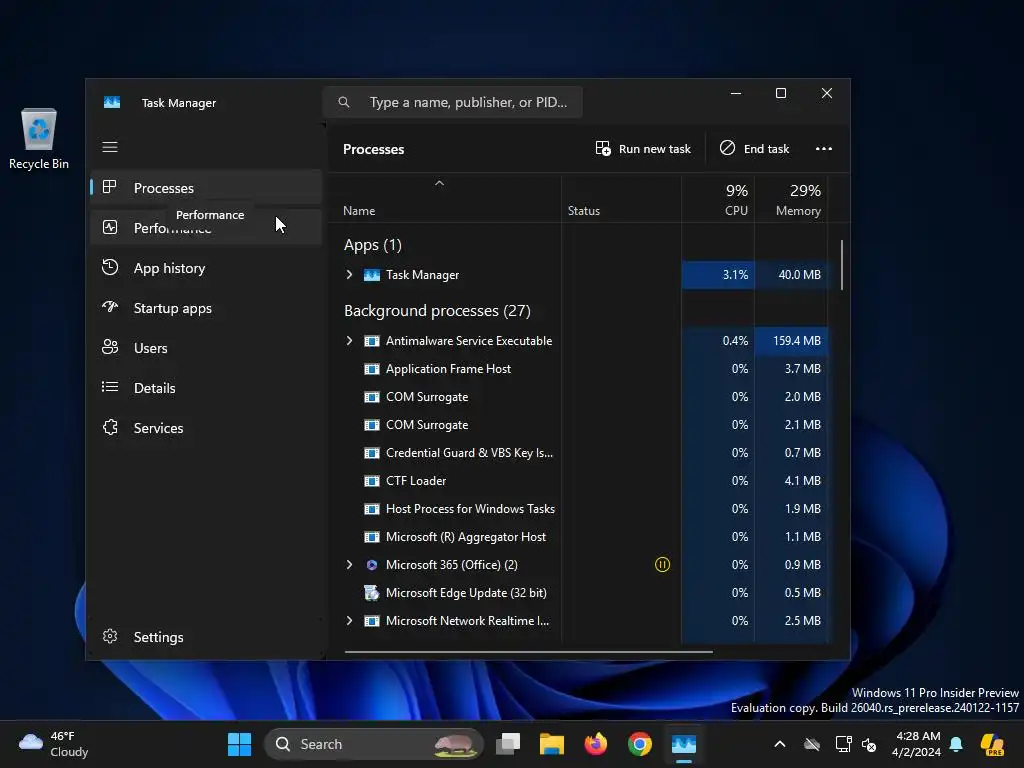Open Users people icon

click(x=110, y=347)
